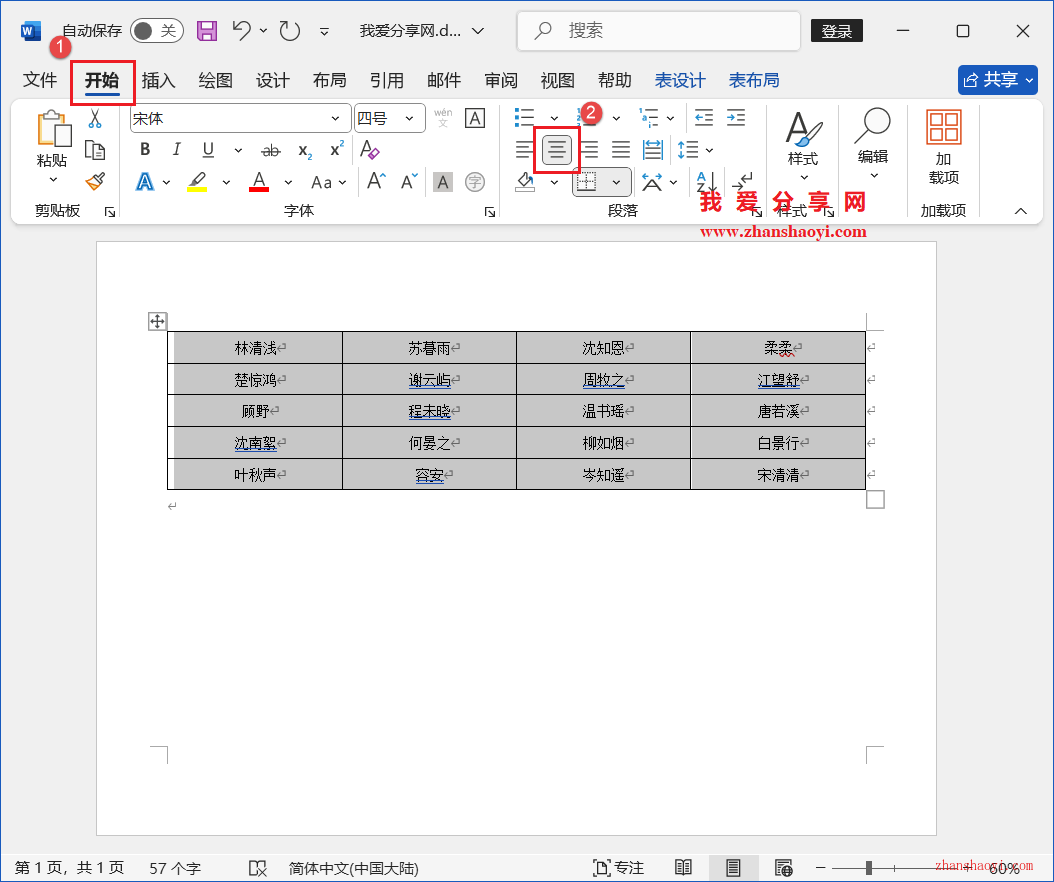Click the zoom slider handle
1054x882 pixels.
pos(868,868)
